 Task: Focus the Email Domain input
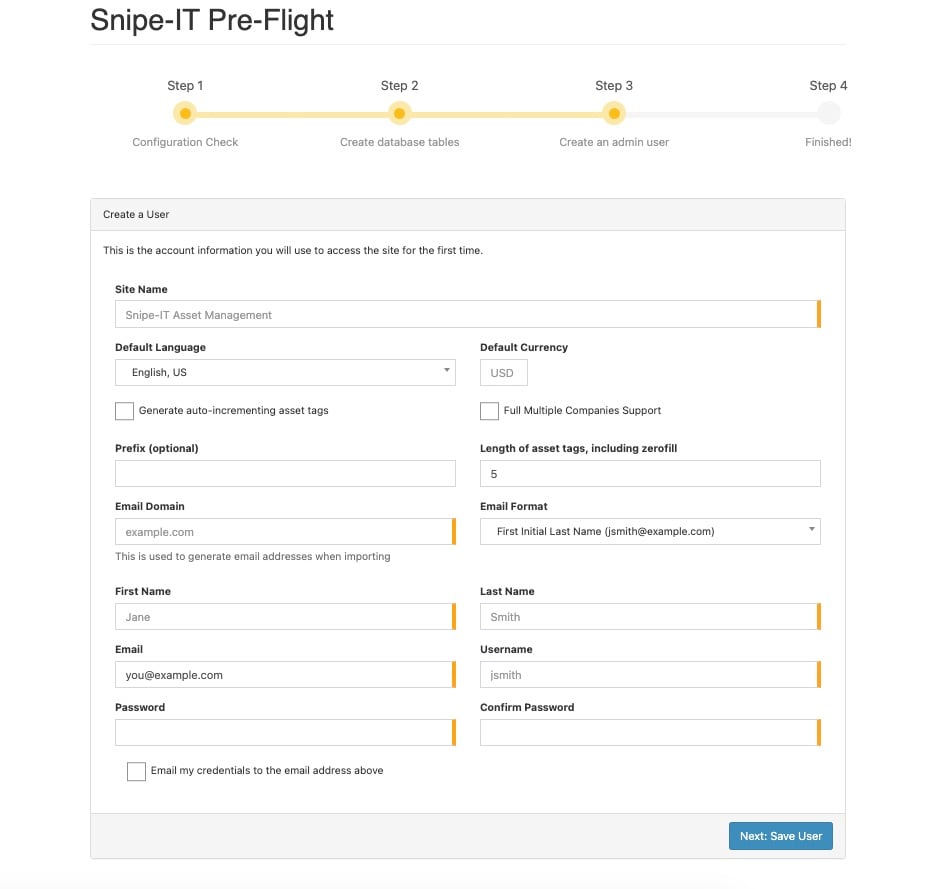click(285, 532)
